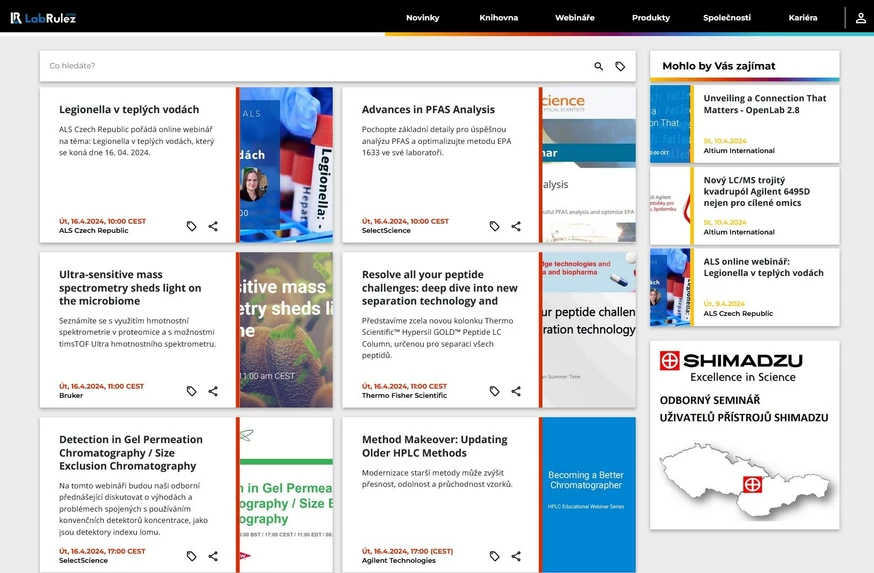
Task: Open the peptide challenges card thumbnail
Action: point(587,329)
